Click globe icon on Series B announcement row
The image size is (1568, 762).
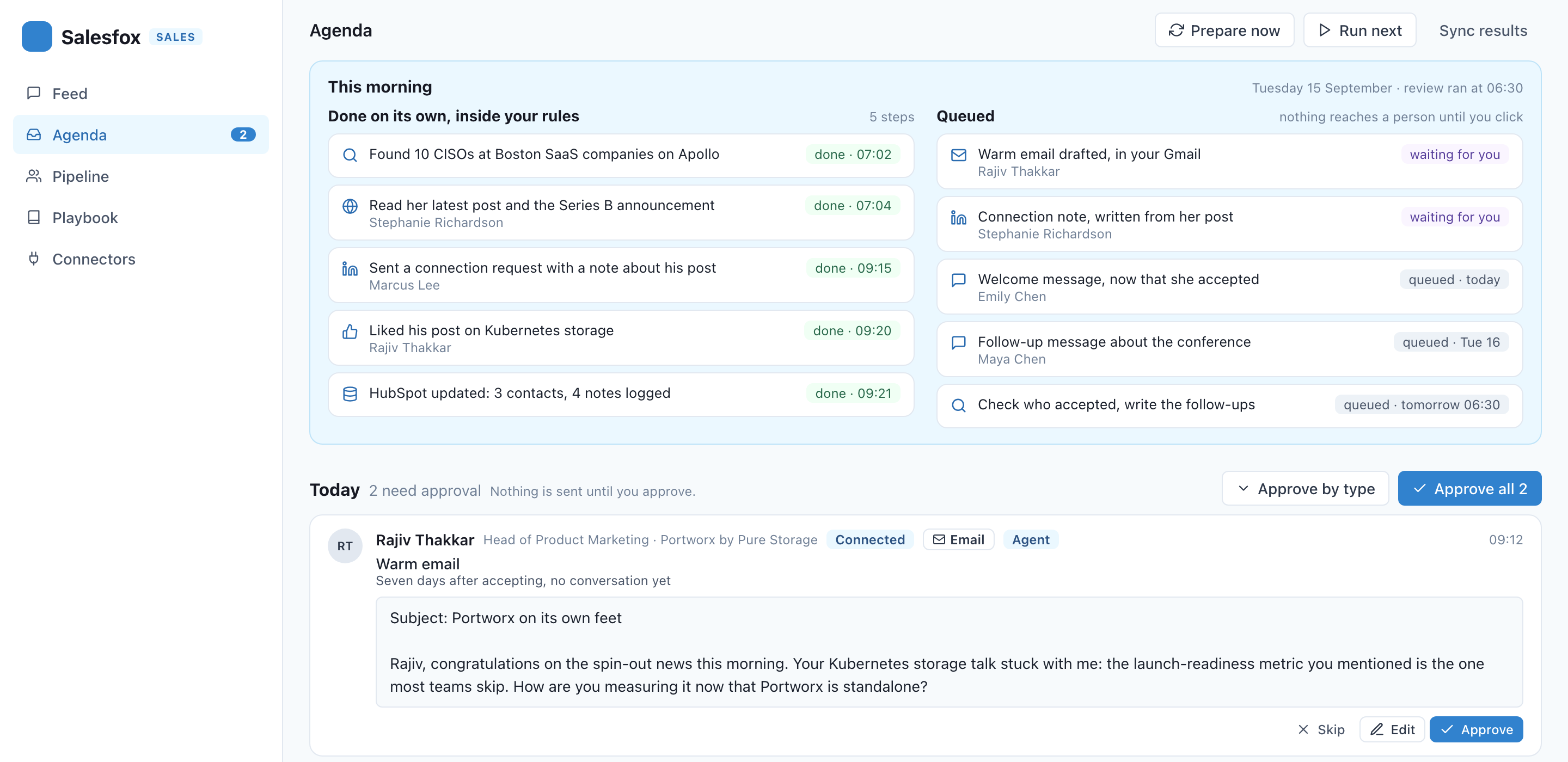(350, 206)
